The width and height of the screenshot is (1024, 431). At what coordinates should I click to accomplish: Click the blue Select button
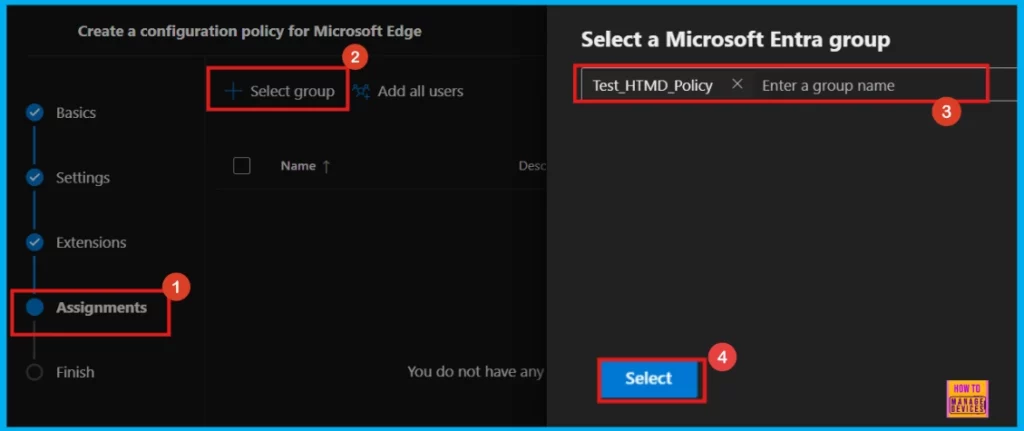click(648, 378)
